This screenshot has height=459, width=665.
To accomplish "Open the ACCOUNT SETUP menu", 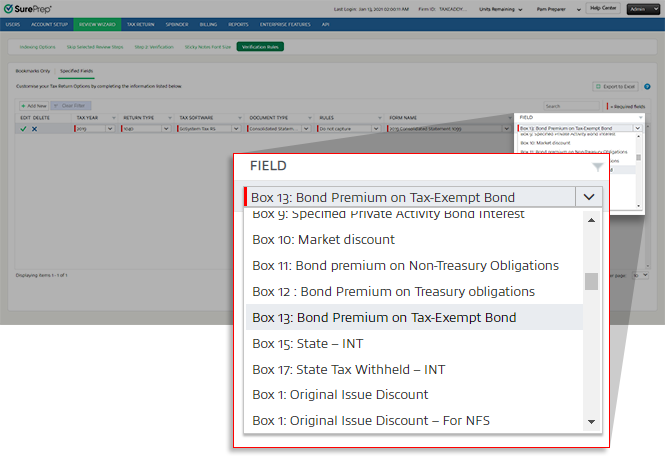I will [49, 25].
